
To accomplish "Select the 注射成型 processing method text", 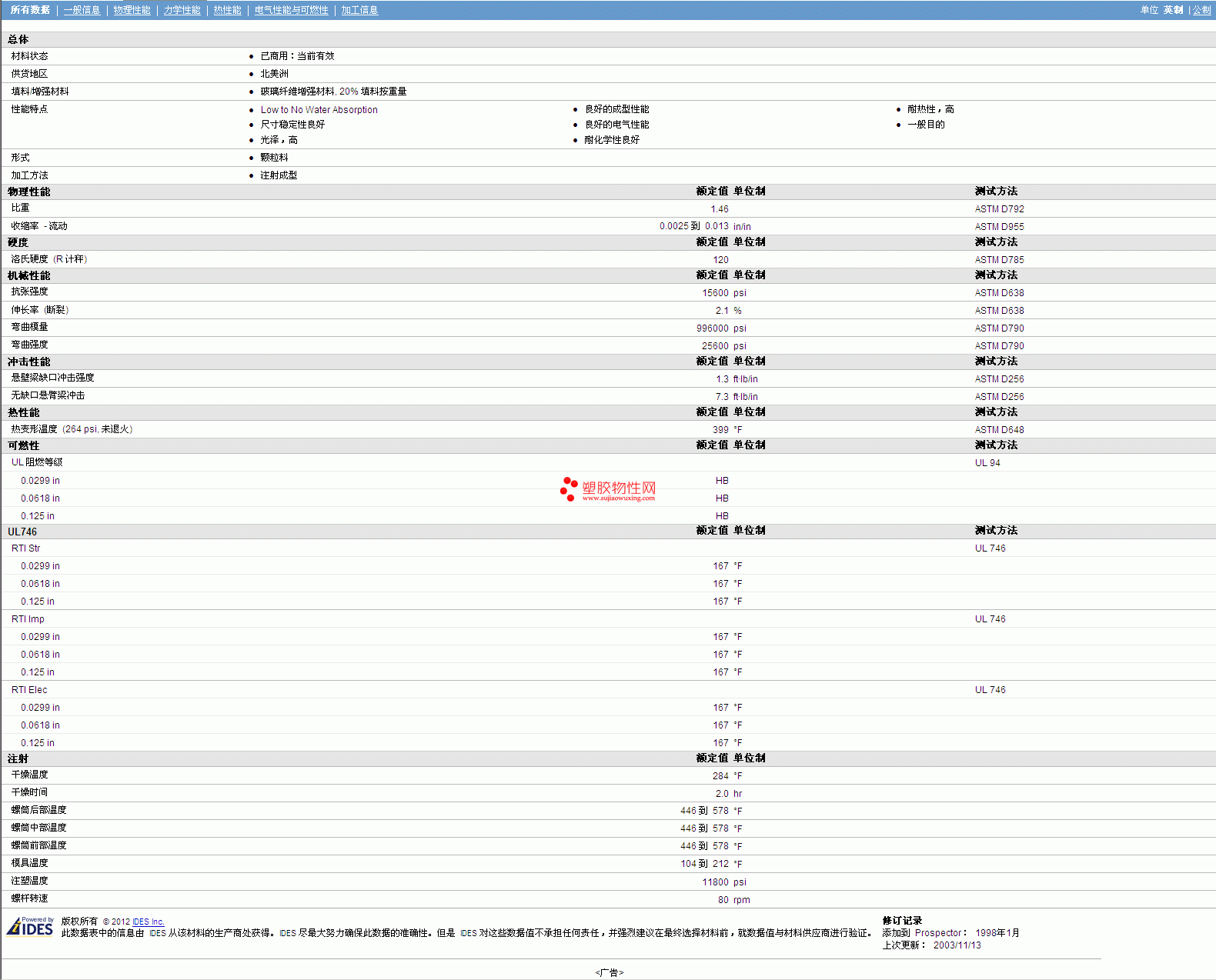I will coord(279,175).
